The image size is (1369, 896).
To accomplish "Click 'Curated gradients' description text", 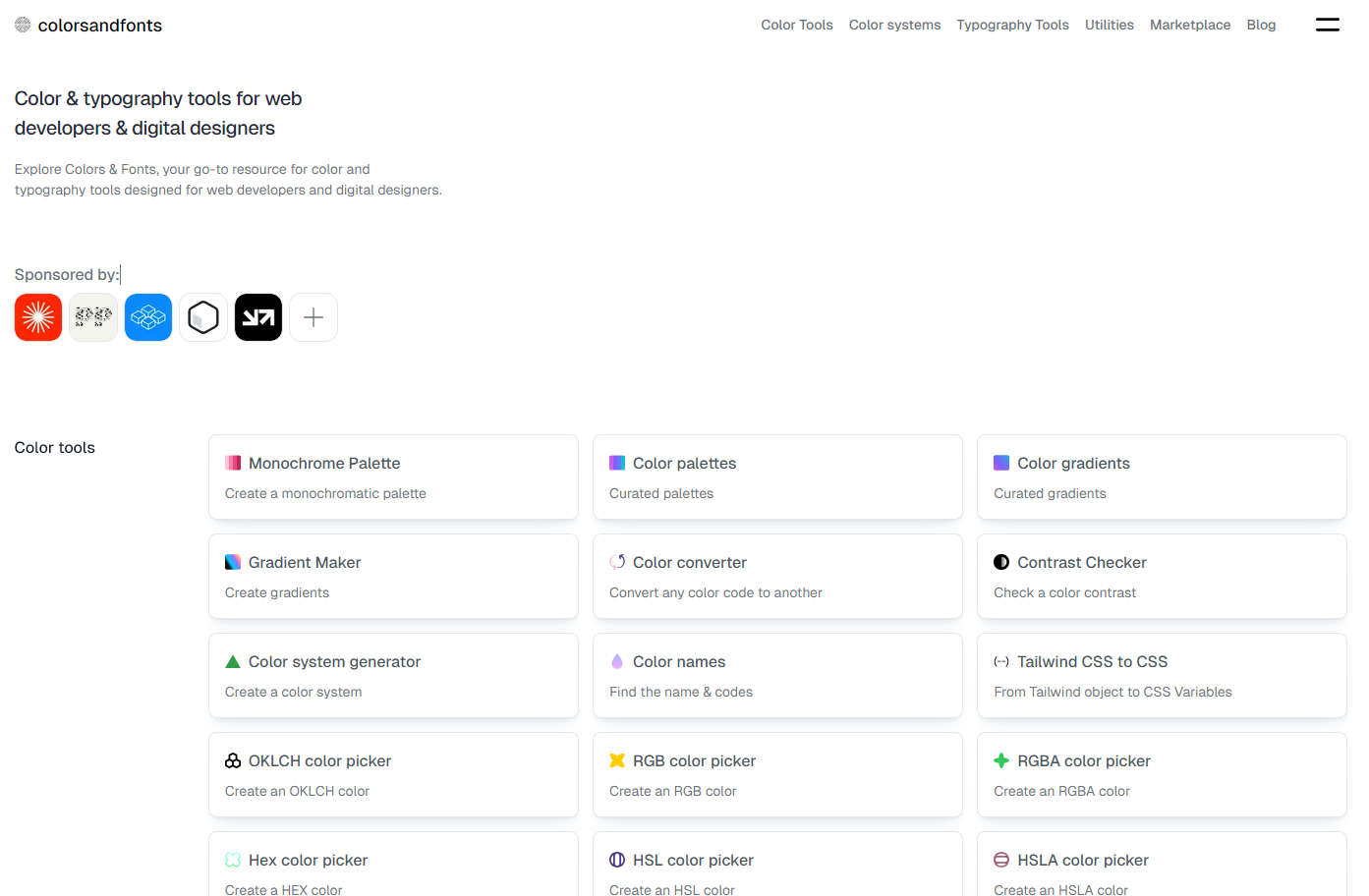I will pos(1050,493).
